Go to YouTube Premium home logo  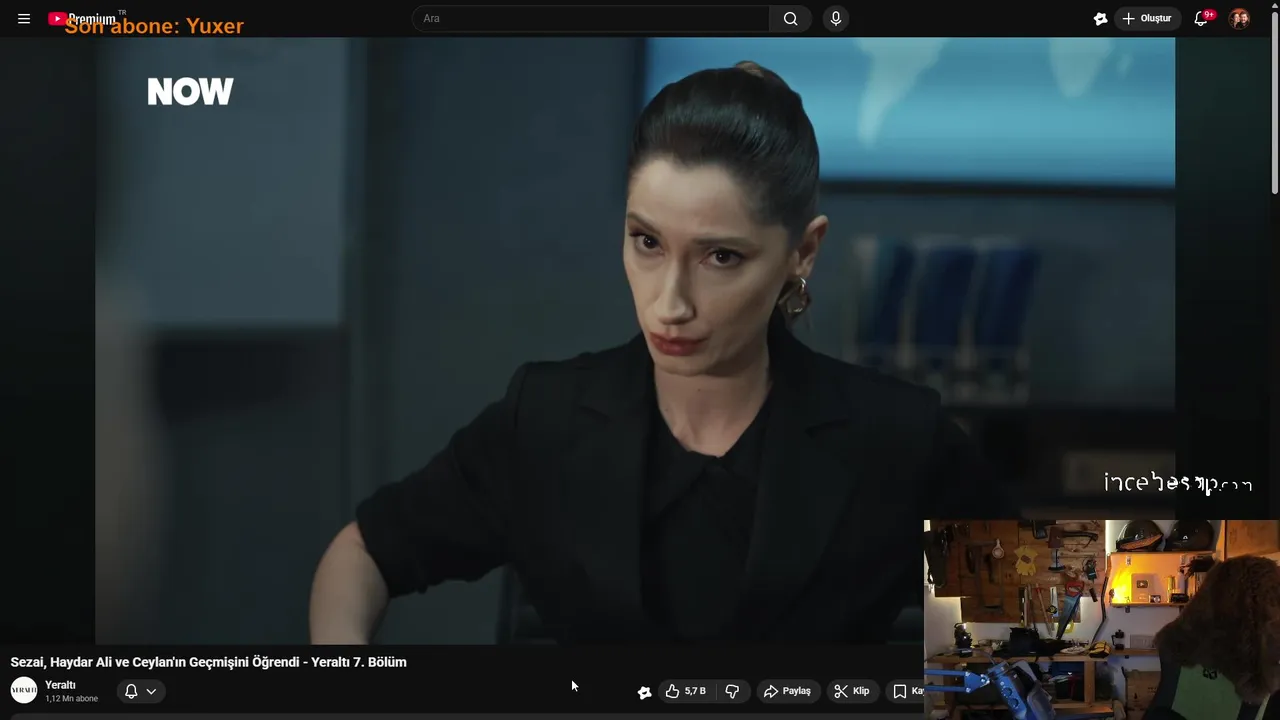click(82, 19)
